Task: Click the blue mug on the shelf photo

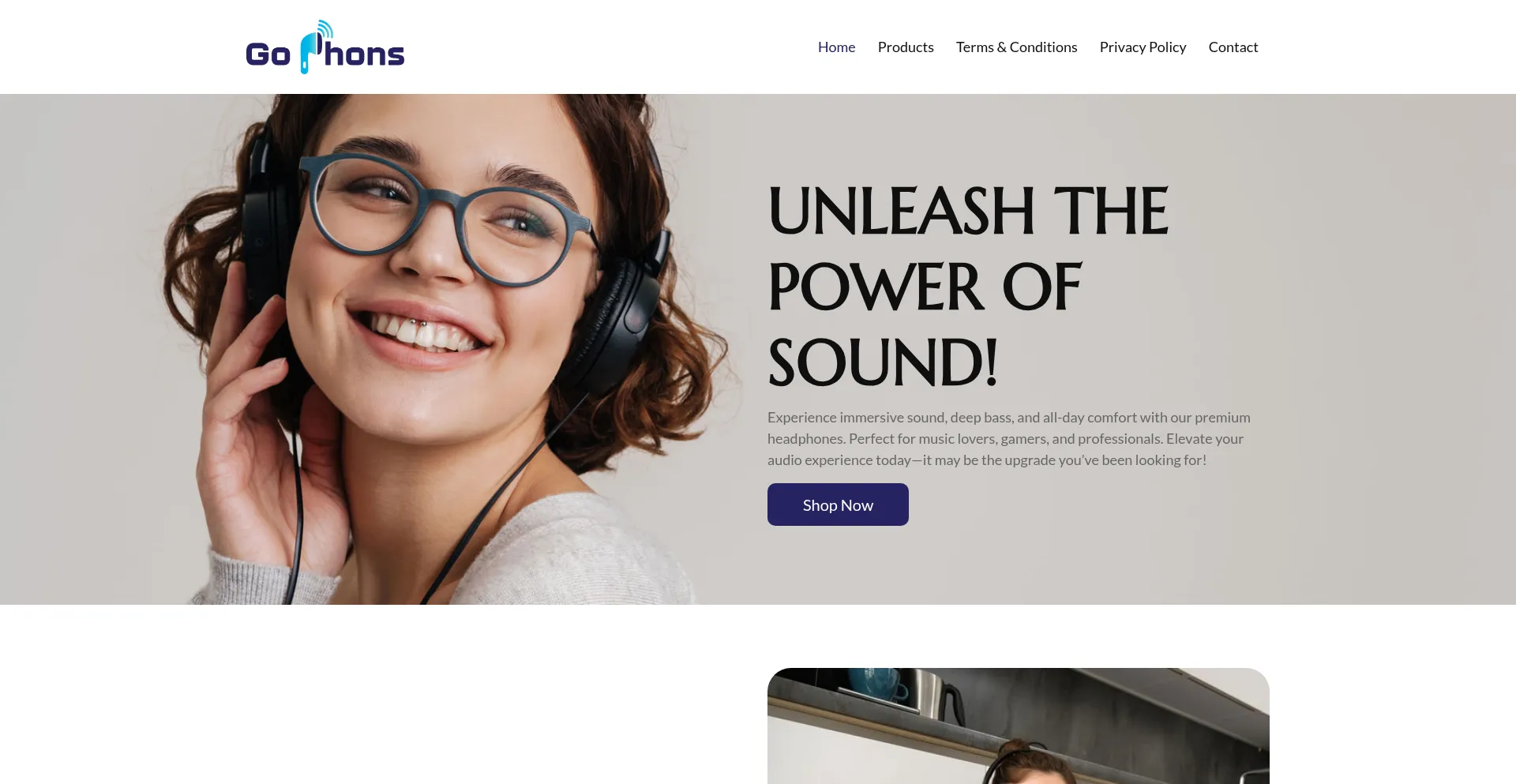Action: [878, 683]
